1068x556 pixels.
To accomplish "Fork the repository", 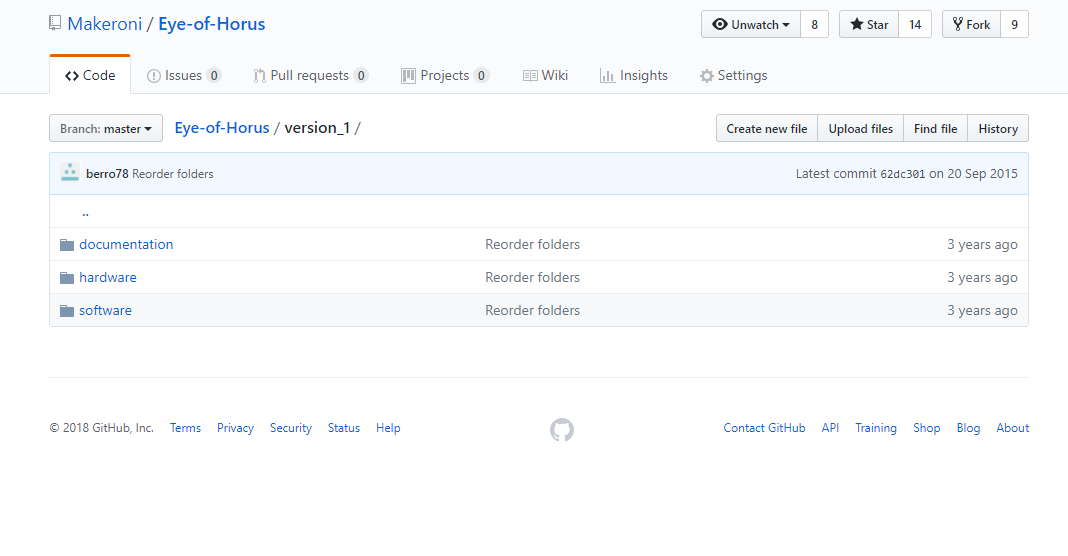I will coord(971,25).
